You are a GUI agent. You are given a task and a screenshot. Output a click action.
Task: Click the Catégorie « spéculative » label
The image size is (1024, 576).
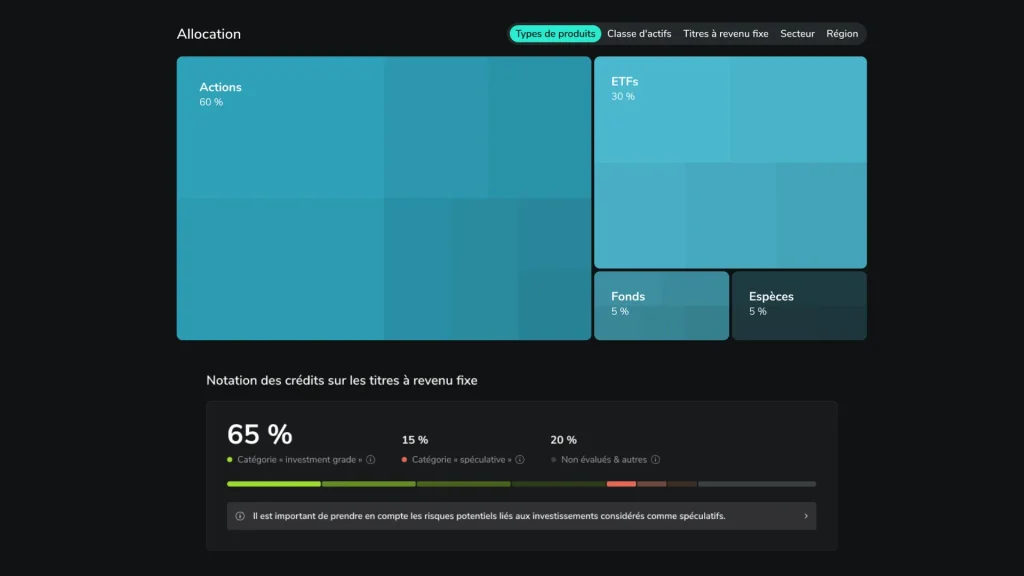[x=462, y=460]
